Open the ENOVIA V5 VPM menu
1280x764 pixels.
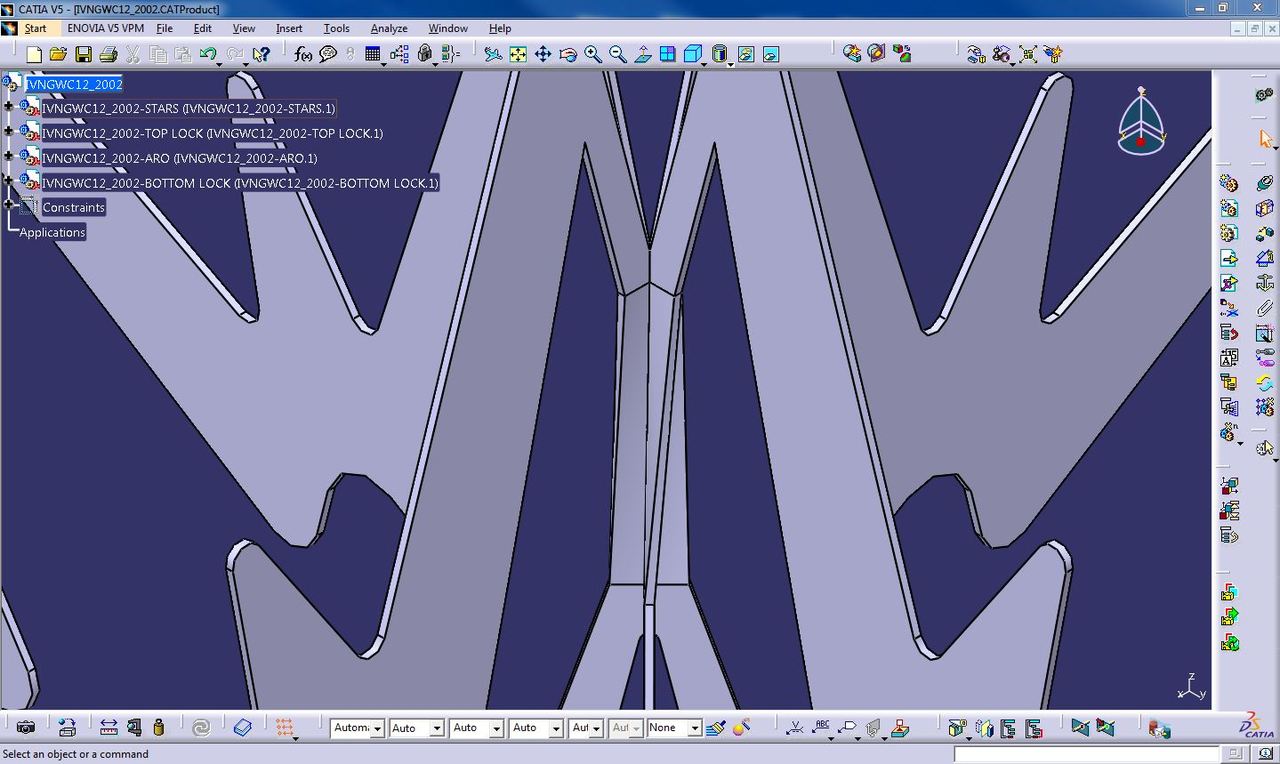pyautogui.click(x=106, y=28)
